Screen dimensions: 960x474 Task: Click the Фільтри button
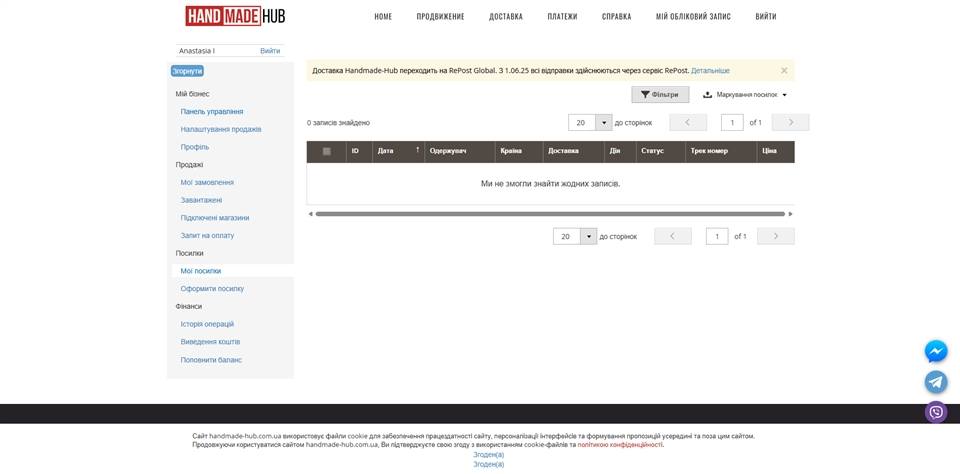tap(660, 94)
